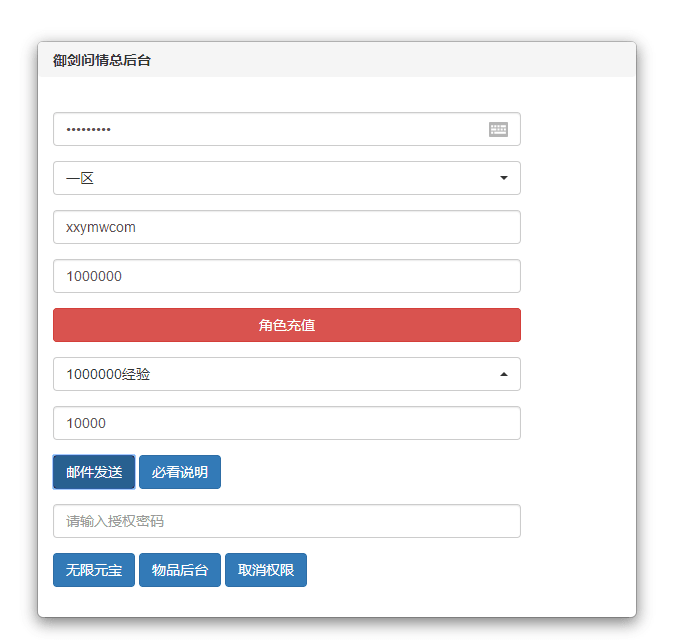Click the 取消权限 revoke button
The width and height of the screenshot is (678, 640).
[x=266, y=570]
